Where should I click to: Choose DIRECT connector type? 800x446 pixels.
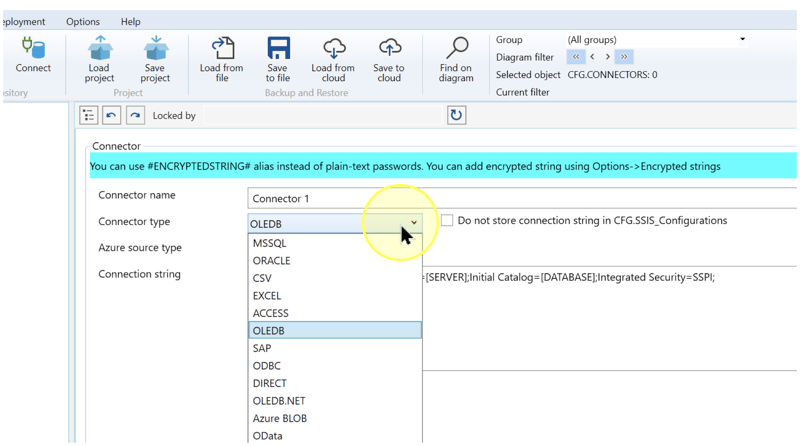[335, 383]
